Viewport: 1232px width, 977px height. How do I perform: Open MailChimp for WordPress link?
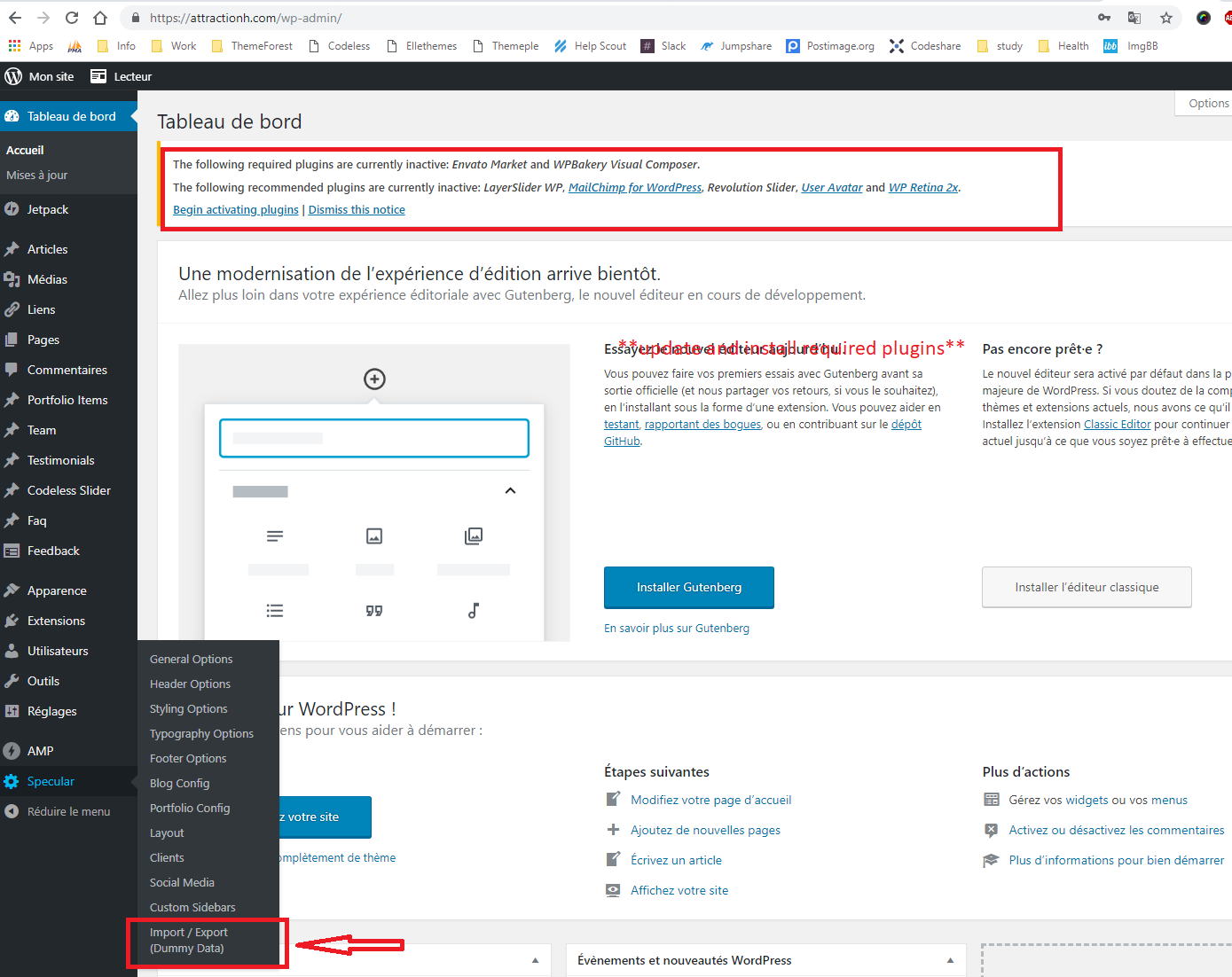[635, 187]
